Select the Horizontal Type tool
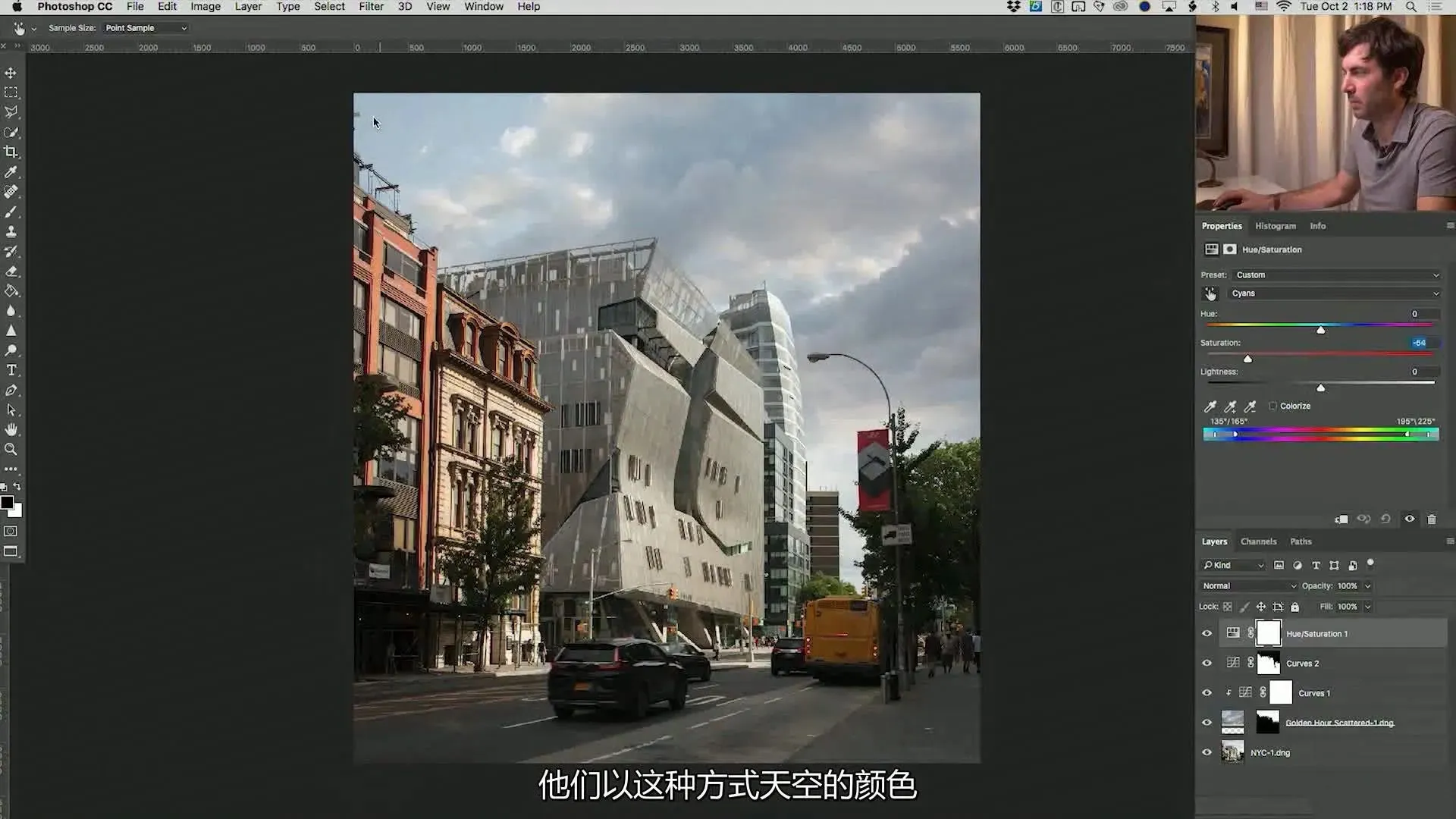Viewport: 1456px width, 819px height. point(11,370)
